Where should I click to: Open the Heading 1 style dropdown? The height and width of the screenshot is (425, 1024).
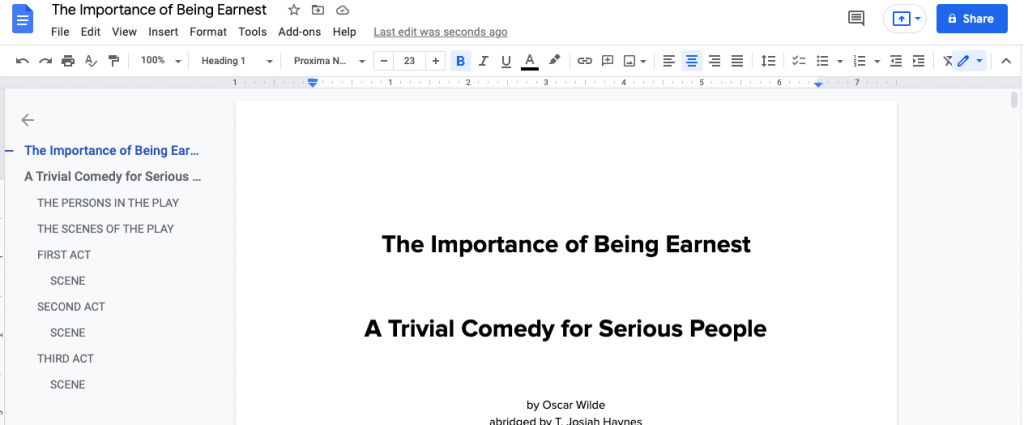[x=237, y=61]
